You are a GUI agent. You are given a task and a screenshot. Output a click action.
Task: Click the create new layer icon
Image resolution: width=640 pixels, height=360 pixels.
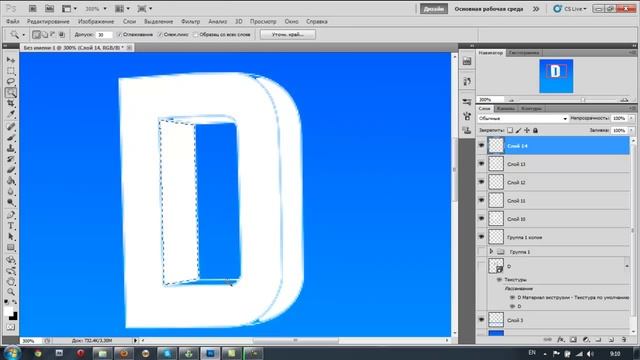(x=611, y=340)
